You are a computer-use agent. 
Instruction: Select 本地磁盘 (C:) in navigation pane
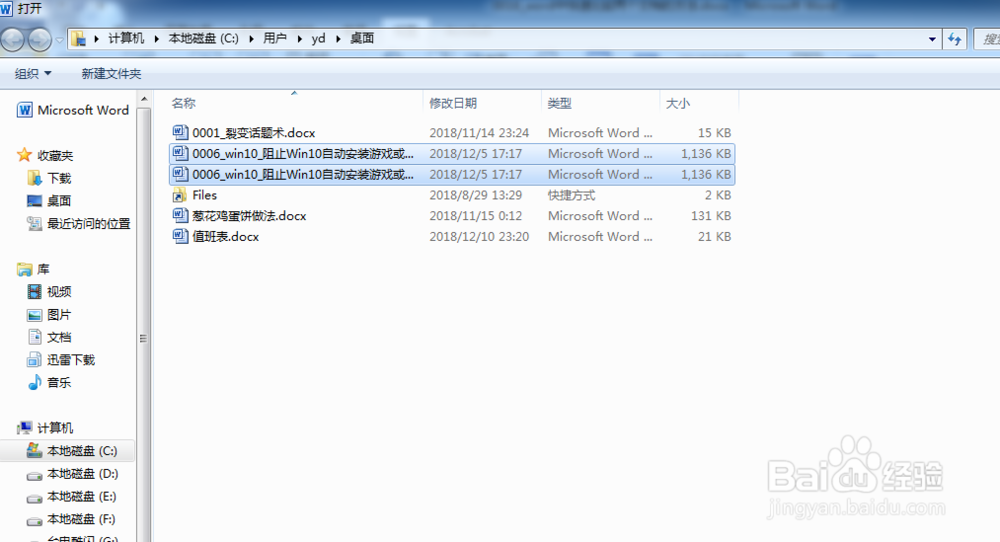(x=82, y=451)
